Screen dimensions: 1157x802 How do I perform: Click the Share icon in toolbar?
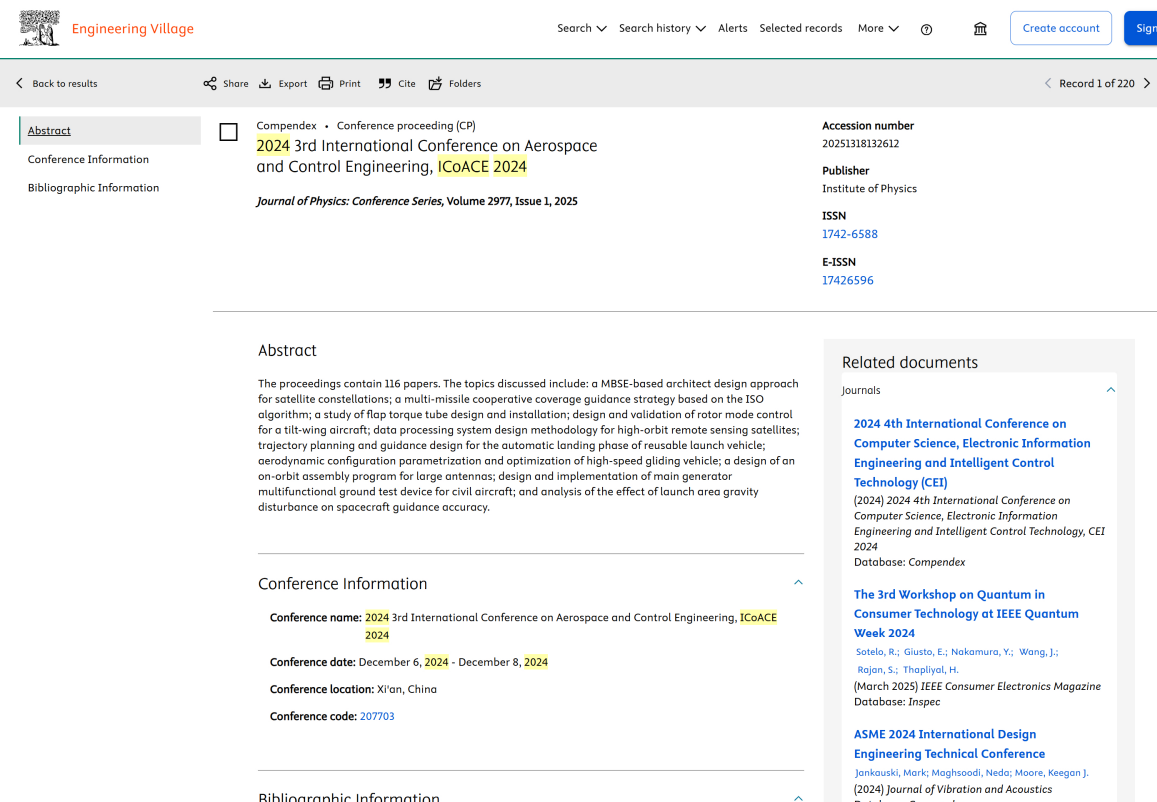pos(210,83)
